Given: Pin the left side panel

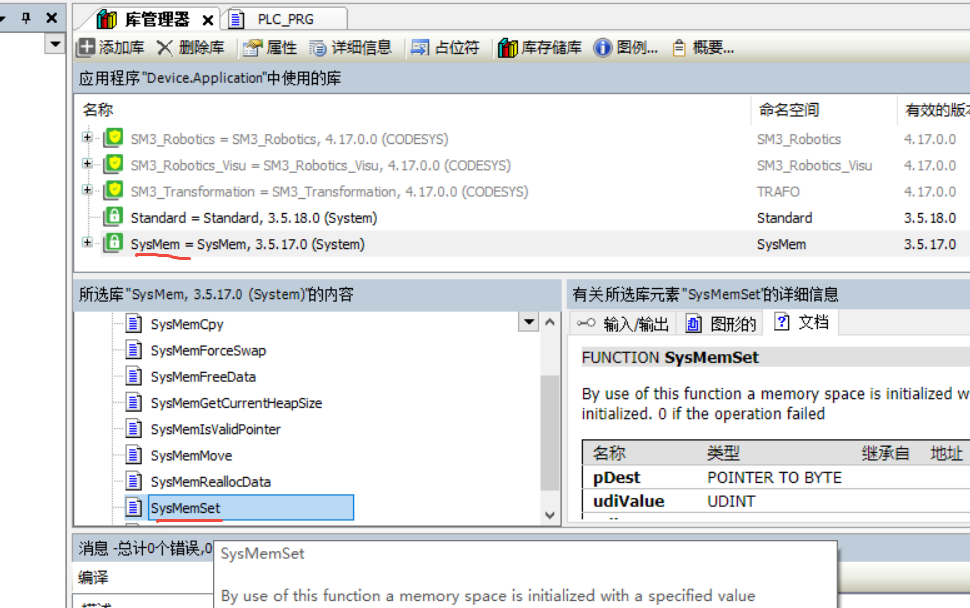Looking at the screenshot, I should click(26, 18).
